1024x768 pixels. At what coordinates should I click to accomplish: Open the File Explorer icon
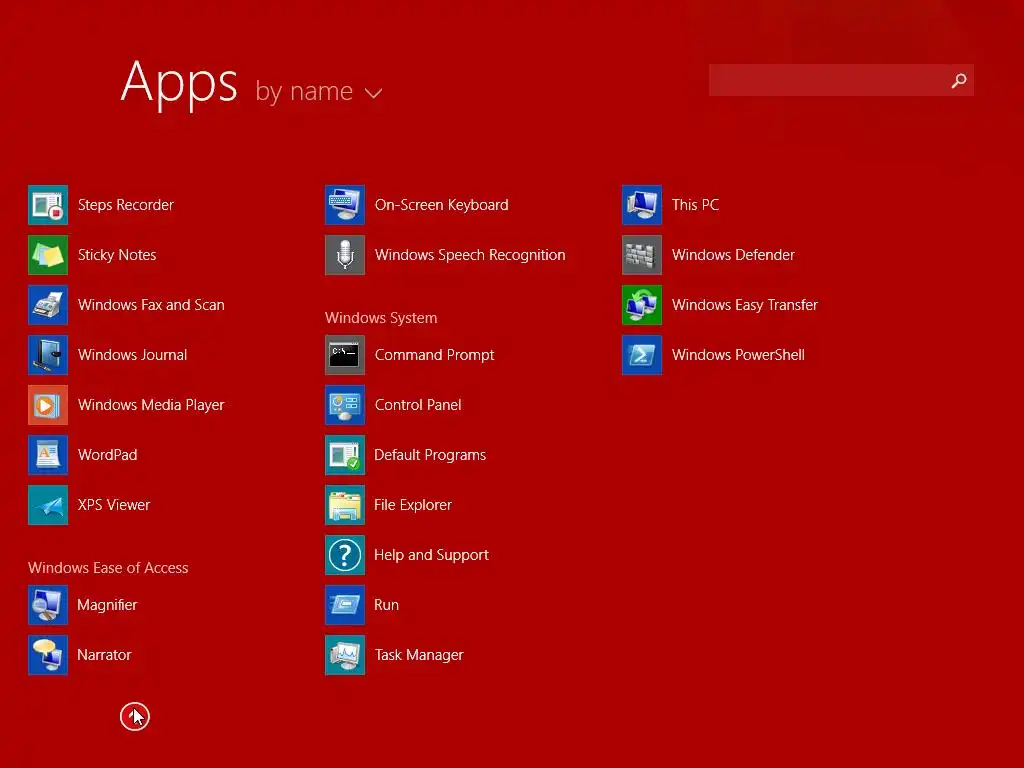click(x=345, y=505)
